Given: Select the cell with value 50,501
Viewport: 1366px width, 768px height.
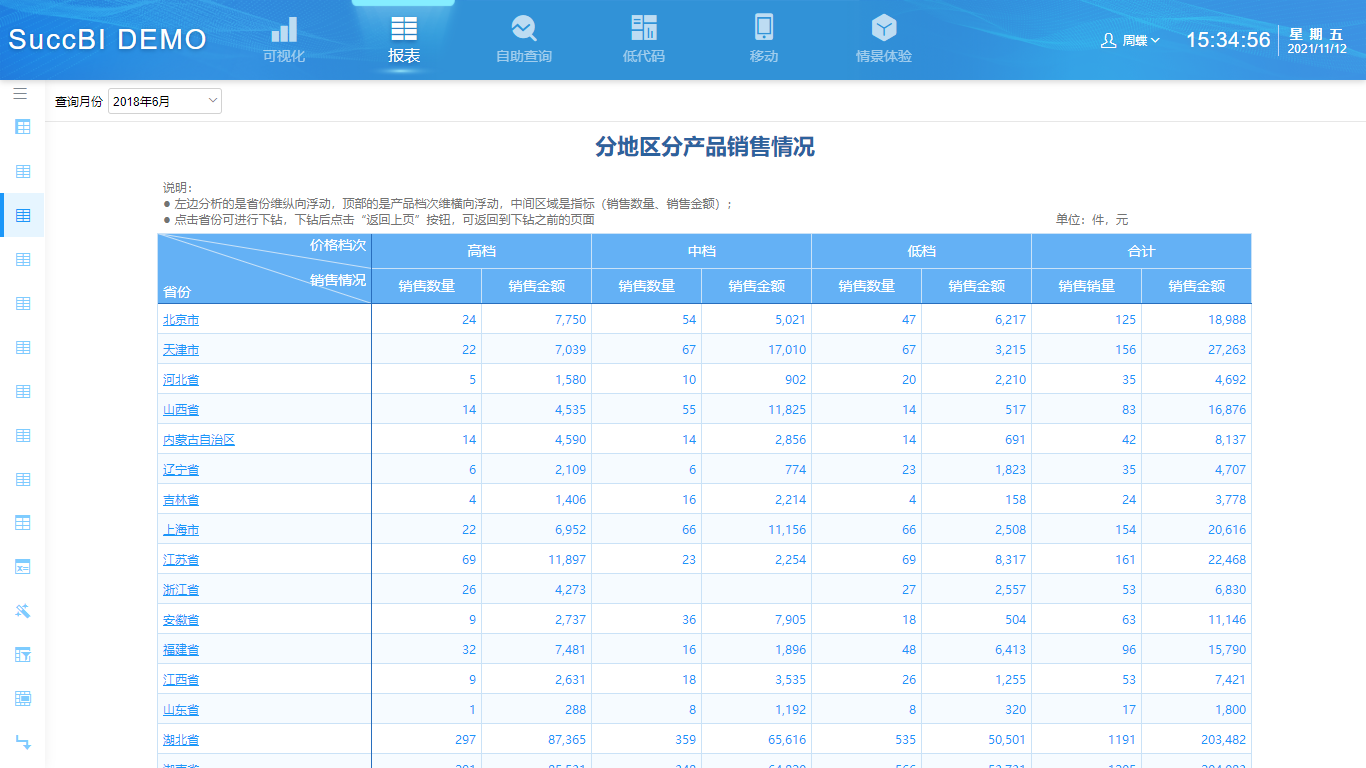Looking at the screenshot, I should [x=977, y=740].
